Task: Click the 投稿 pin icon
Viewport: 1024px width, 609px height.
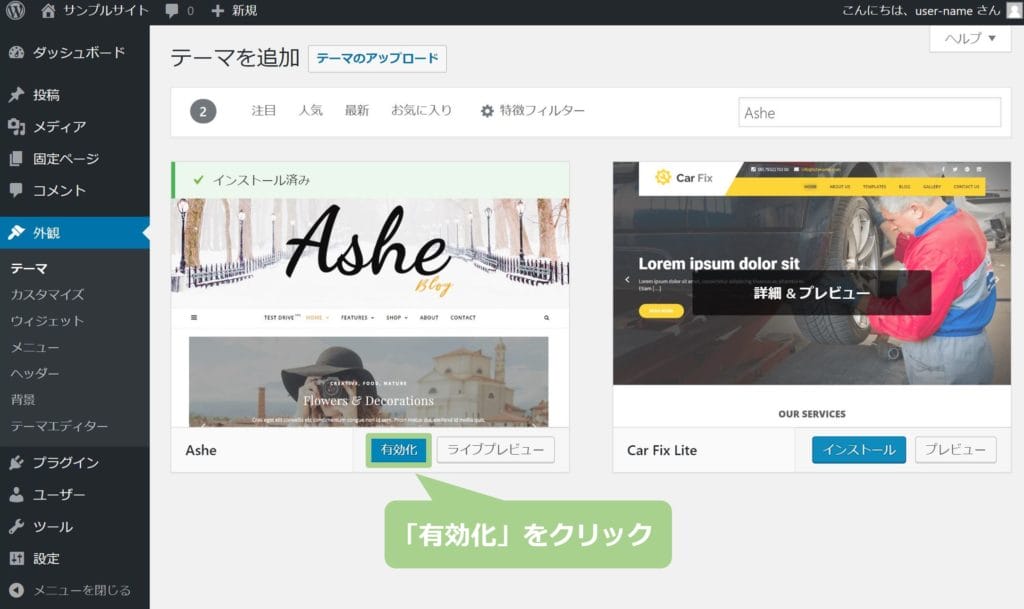Action: coord(16,95)
